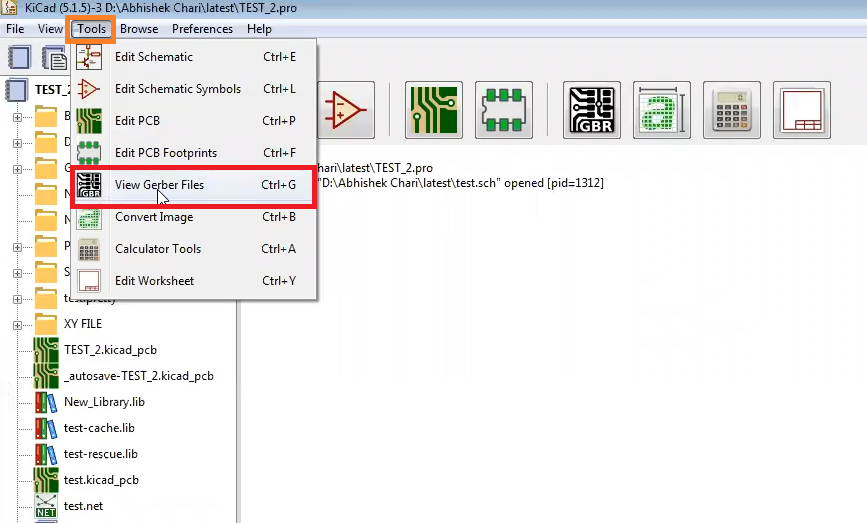Open the View menu

(50, 29)
